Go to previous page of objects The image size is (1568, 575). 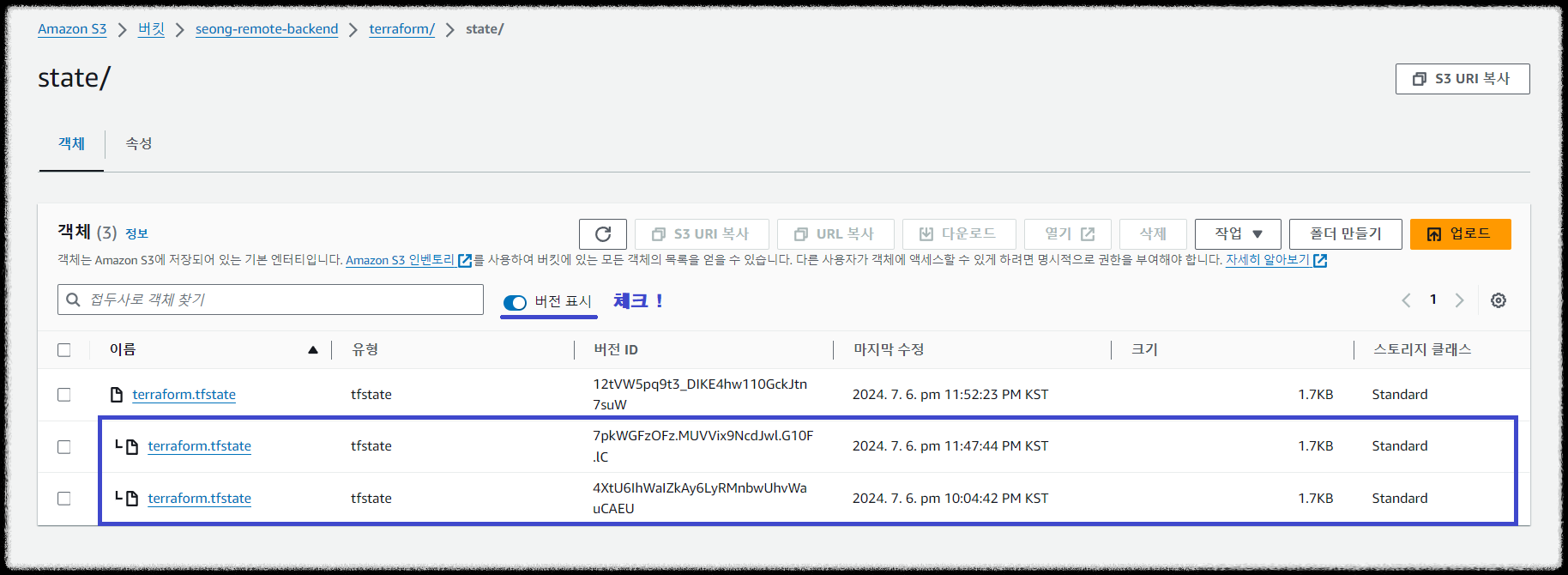pos(1406,300)
